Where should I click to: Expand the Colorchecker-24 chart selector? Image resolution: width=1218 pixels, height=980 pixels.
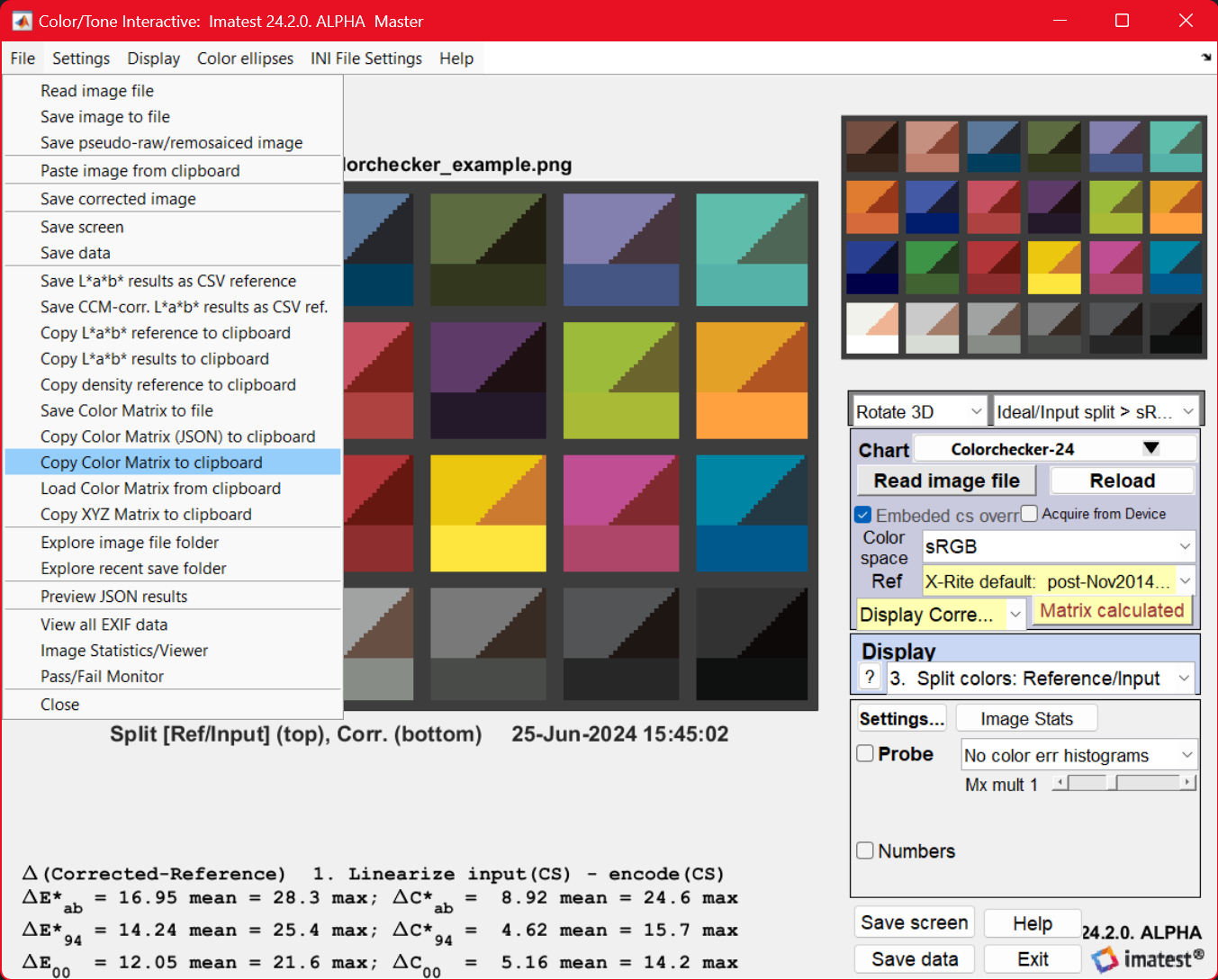point(1055,448)
